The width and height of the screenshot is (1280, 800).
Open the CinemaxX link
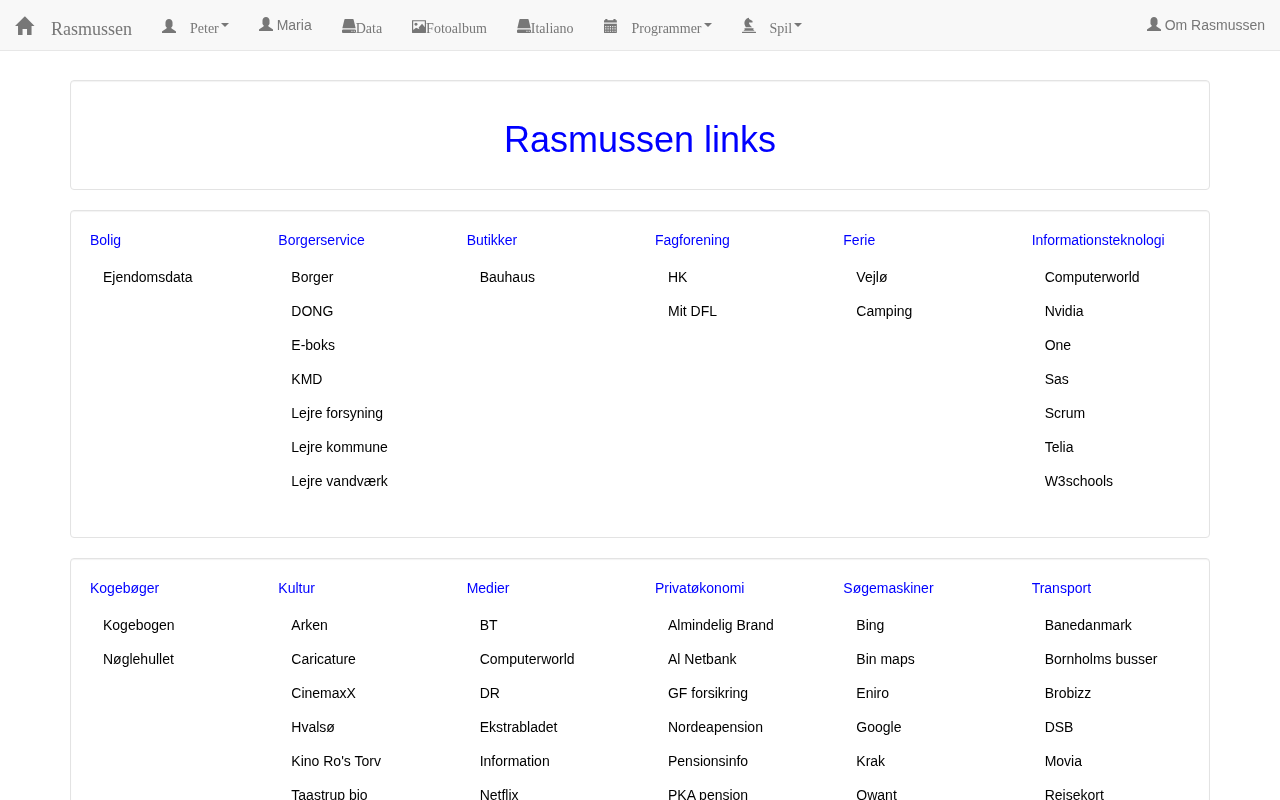tap(323, 693)
